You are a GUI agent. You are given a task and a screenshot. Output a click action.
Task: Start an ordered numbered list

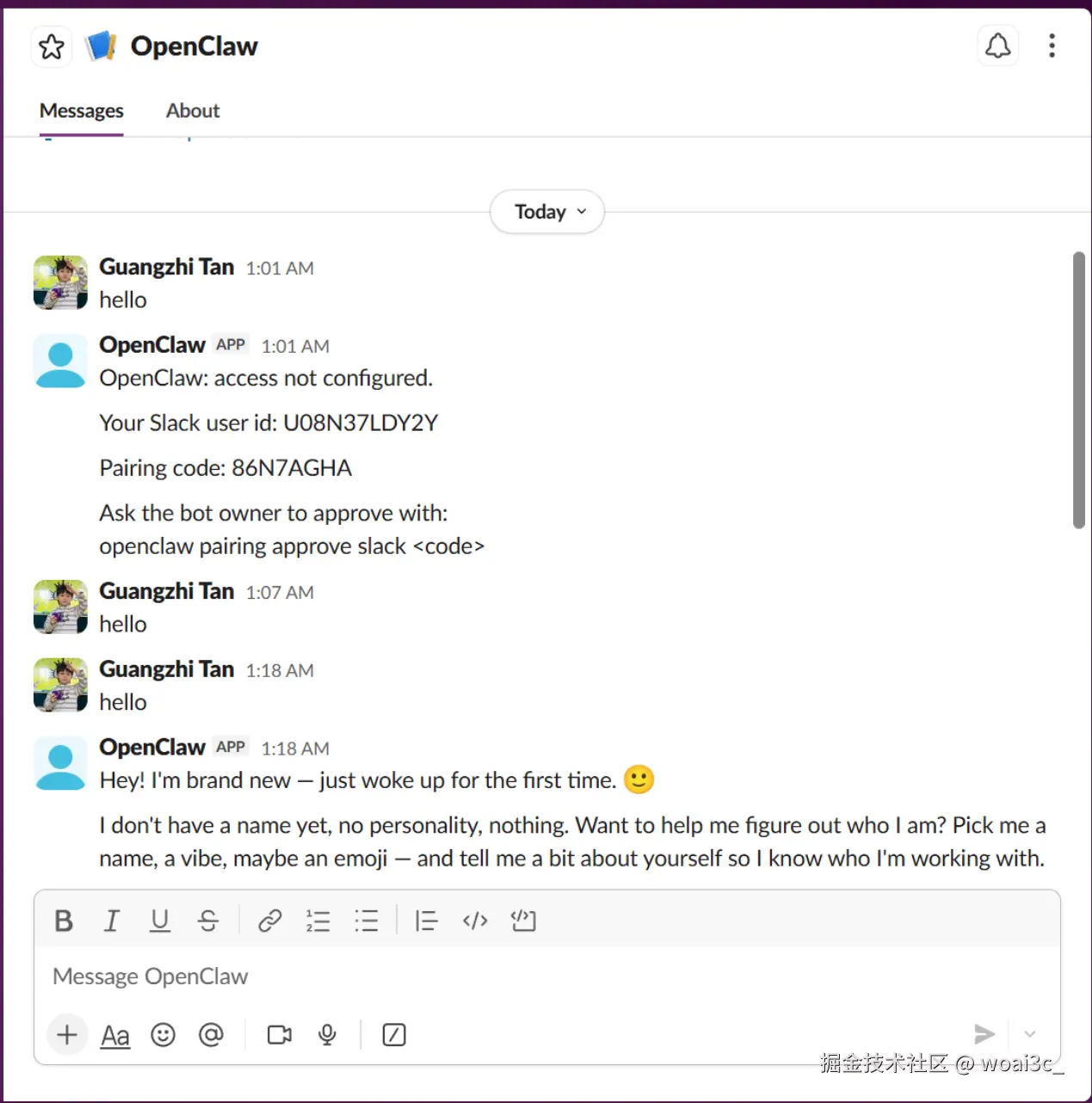tap(318, 921)
